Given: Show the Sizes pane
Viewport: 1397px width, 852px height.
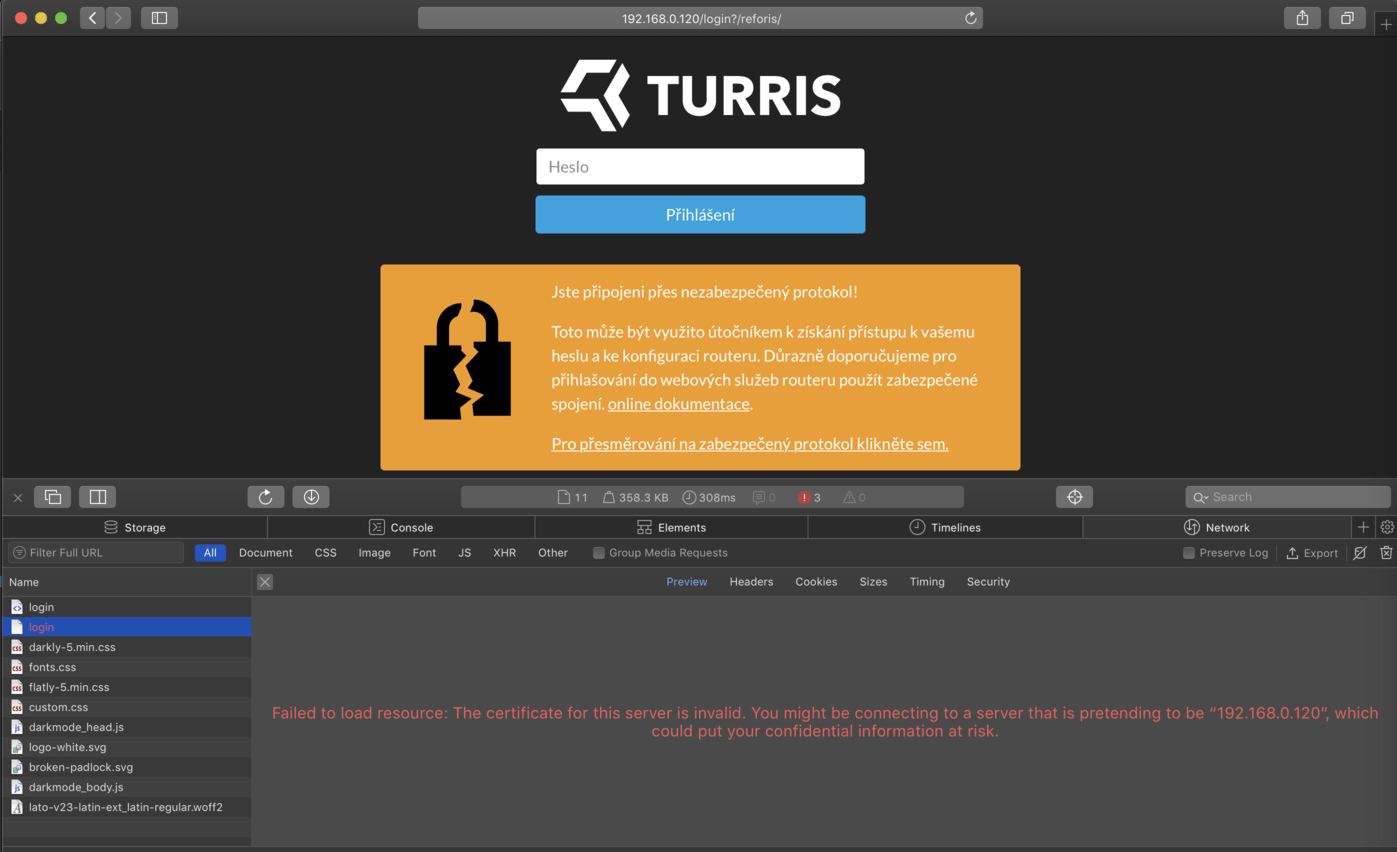Looking at the screenshot, I should point(873,582).
